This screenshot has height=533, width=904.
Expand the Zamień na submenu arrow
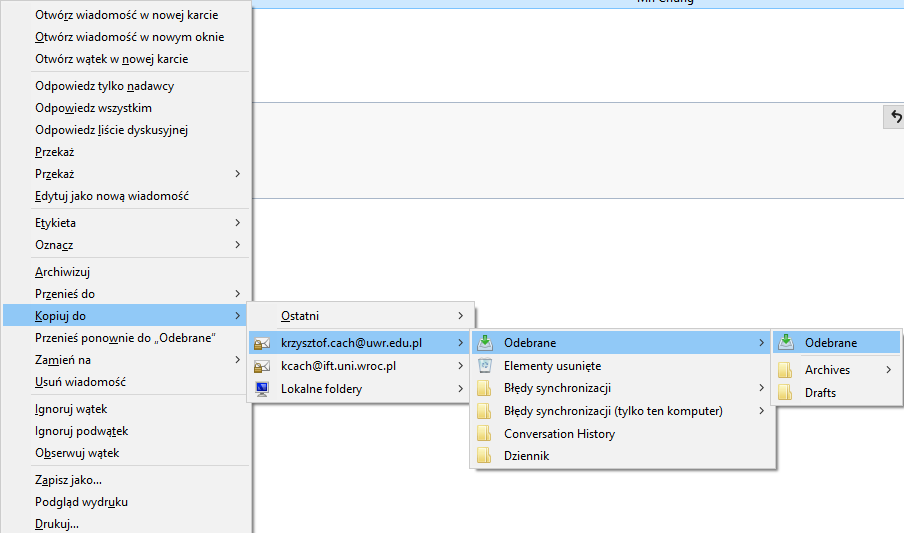[x=237, y=360]
